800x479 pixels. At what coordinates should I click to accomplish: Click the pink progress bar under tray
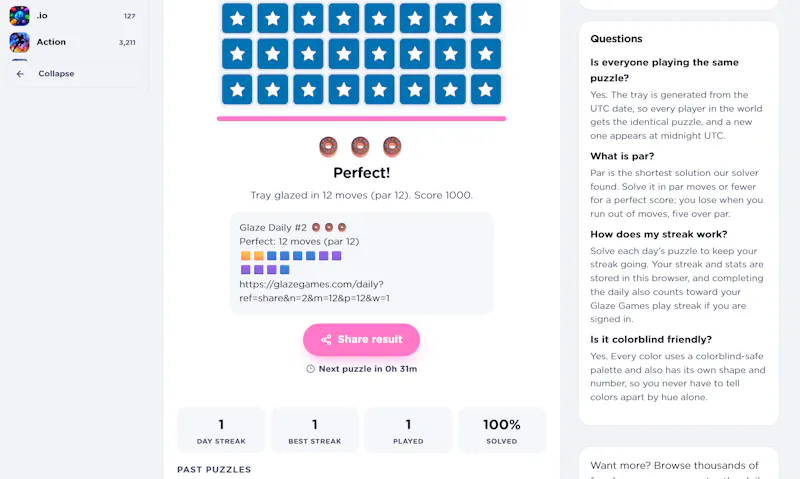[x=361, y=118]
